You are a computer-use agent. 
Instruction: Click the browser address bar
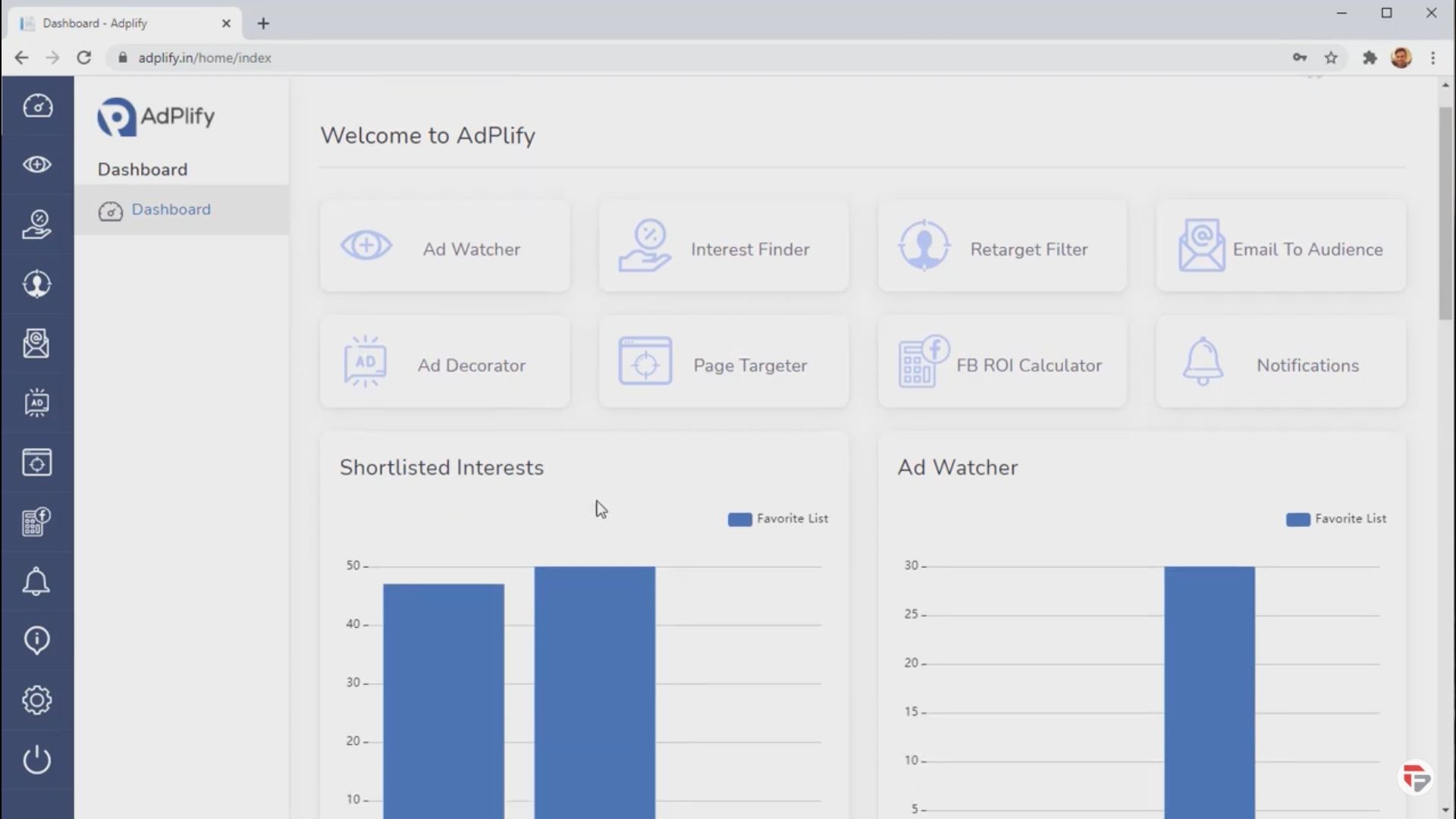(x=607, y=58)
